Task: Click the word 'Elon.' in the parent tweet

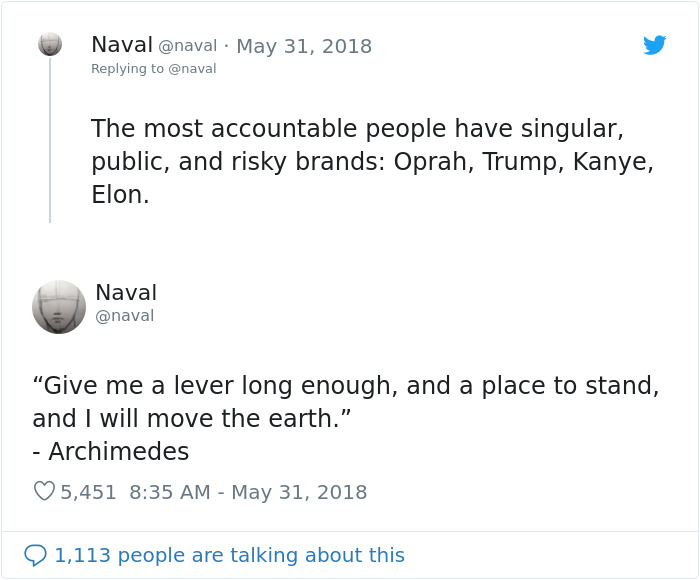Action: click(x=119, y=195)
